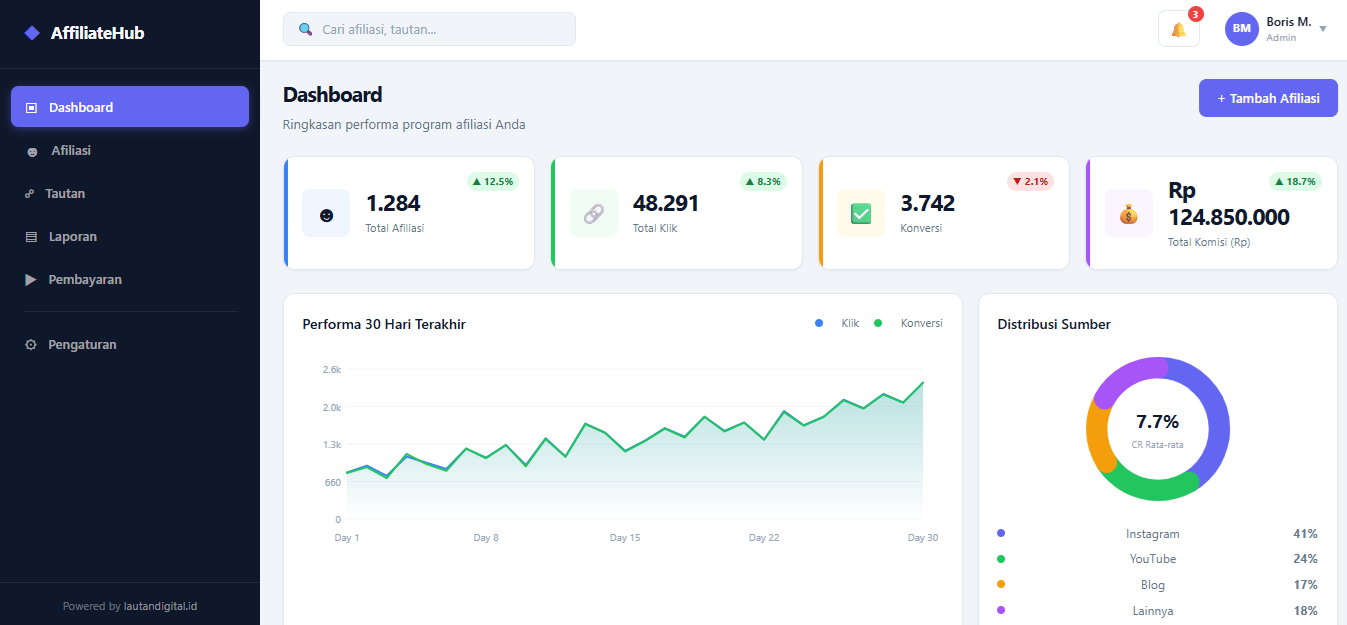Screen dimensions: 1347x625
Task: Click the Distribusi Sumber title
Action: [1054, 324]
